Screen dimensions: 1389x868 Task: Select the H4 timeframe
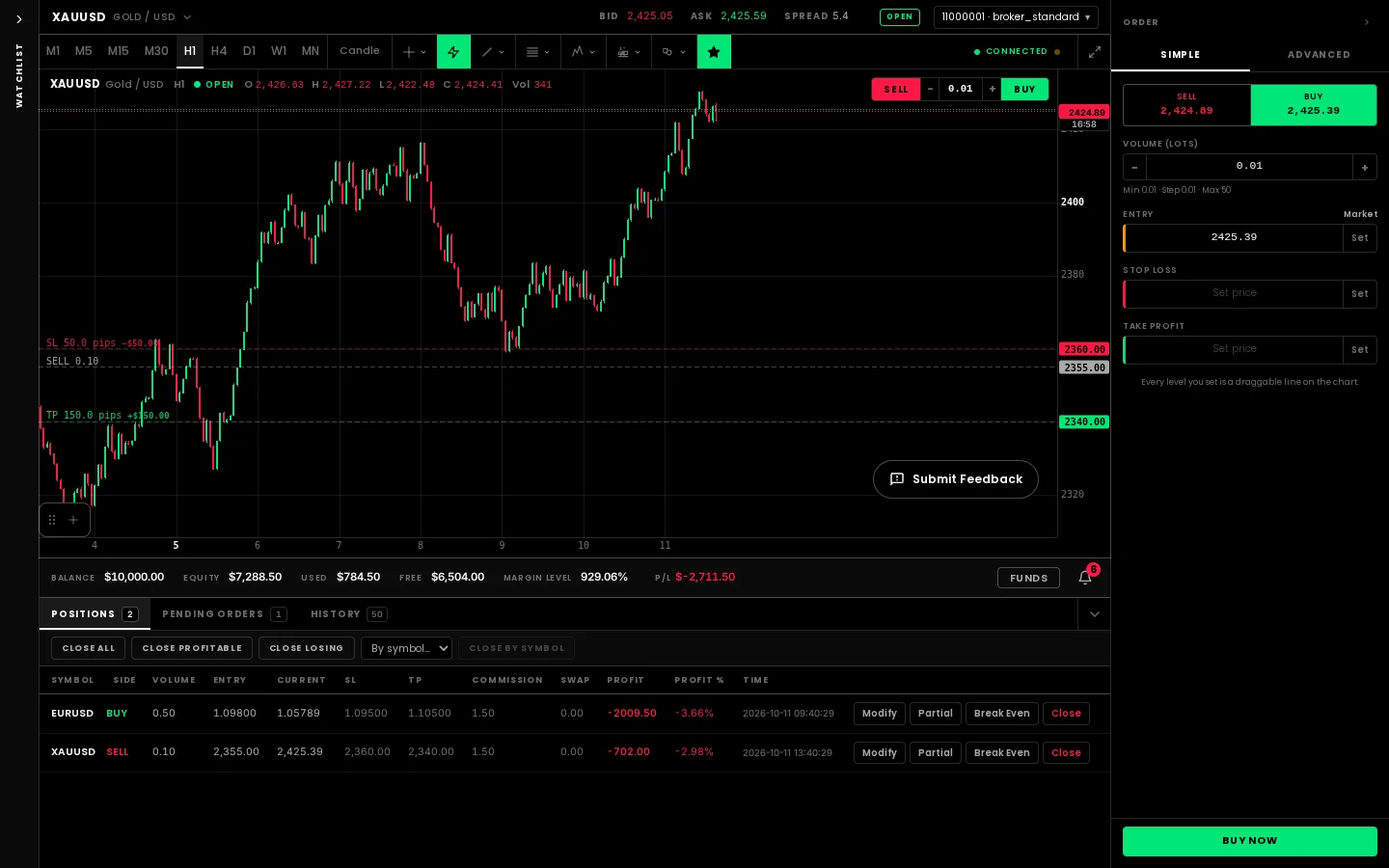[x=219, y=51]
